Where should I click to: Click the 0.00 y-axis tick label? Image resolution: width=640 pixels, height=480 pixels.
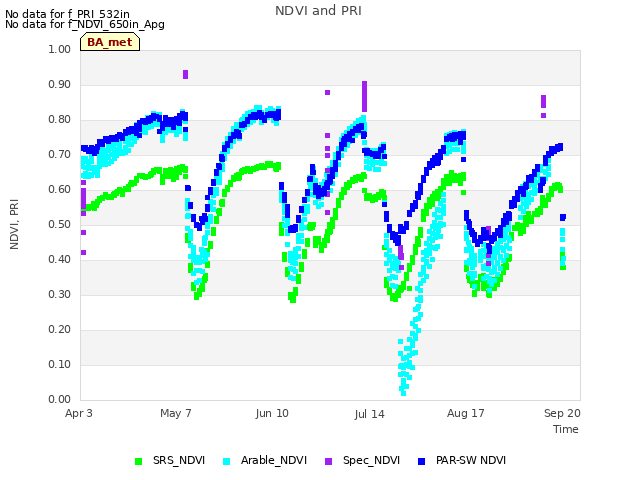pos(60,399)
